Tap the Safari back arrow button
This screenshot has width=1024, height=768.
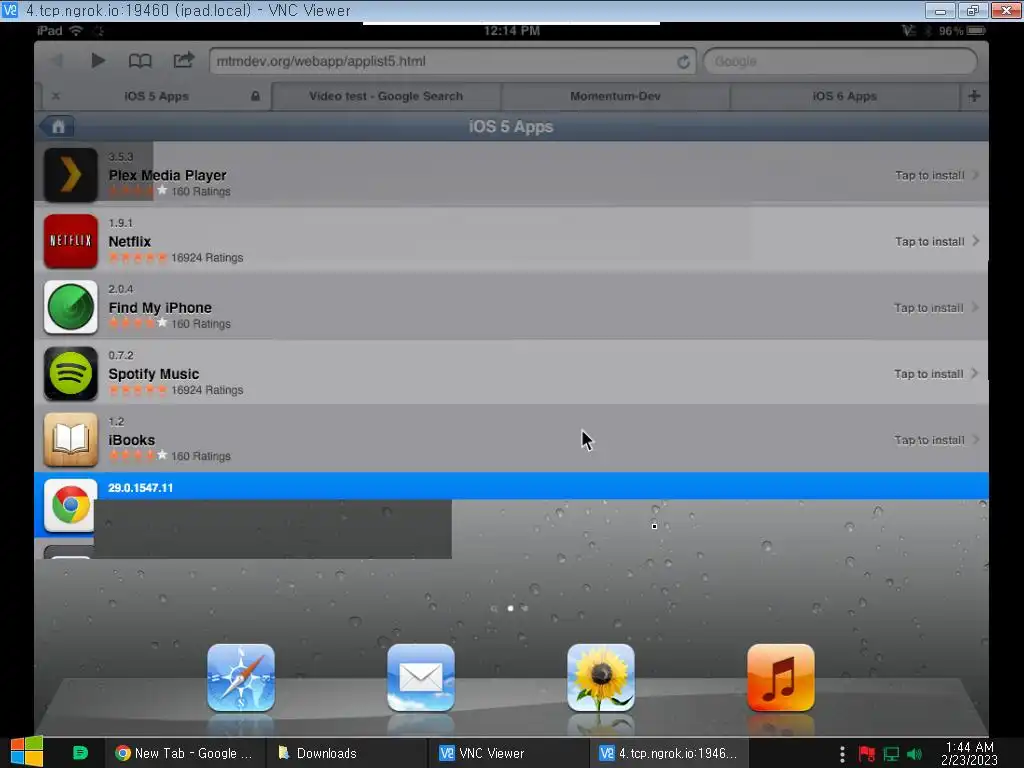point(57,61)
